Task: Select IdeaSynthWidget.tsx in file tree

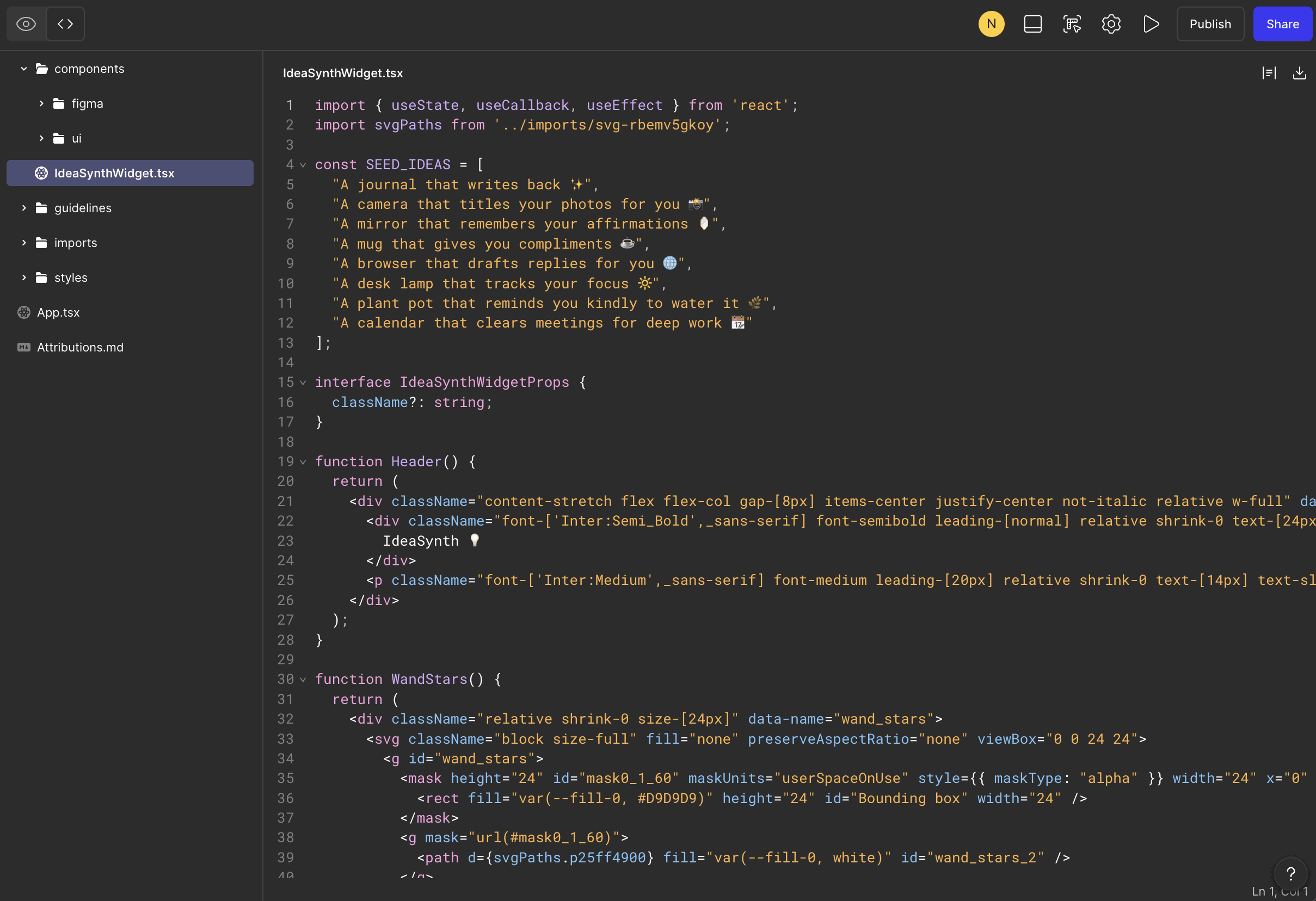Action: [x=114, y=173]
